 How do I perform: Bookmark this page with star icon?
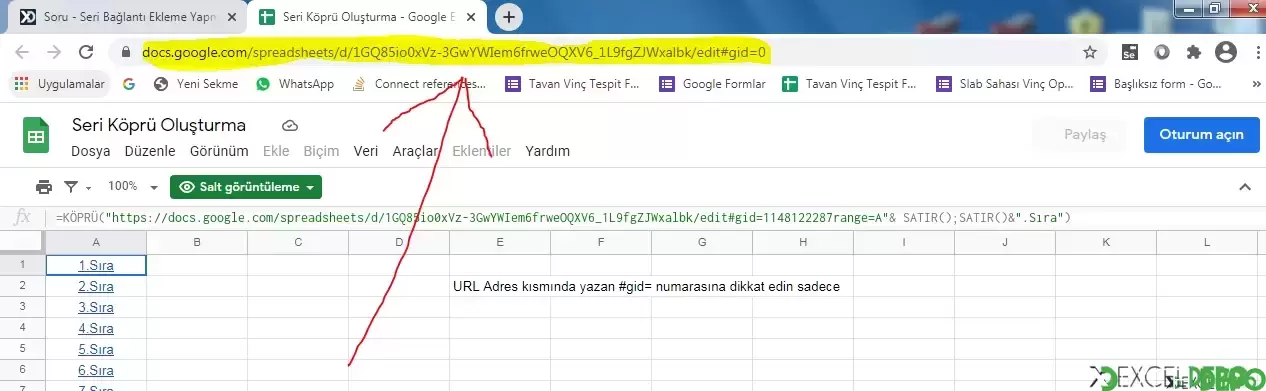[1089, 52]
